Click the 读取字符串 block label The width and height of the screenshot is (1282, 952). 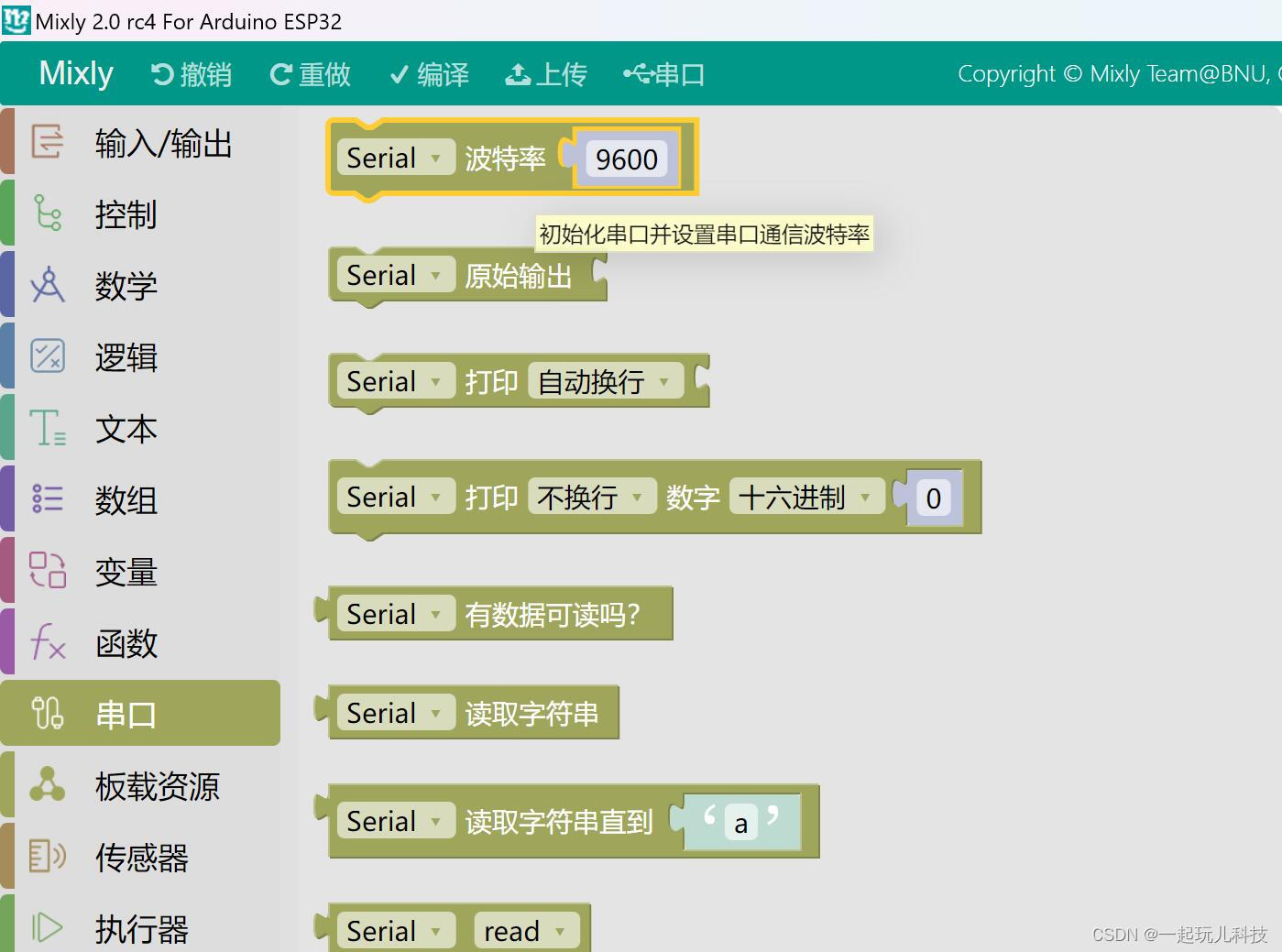(x=531, y=714)
